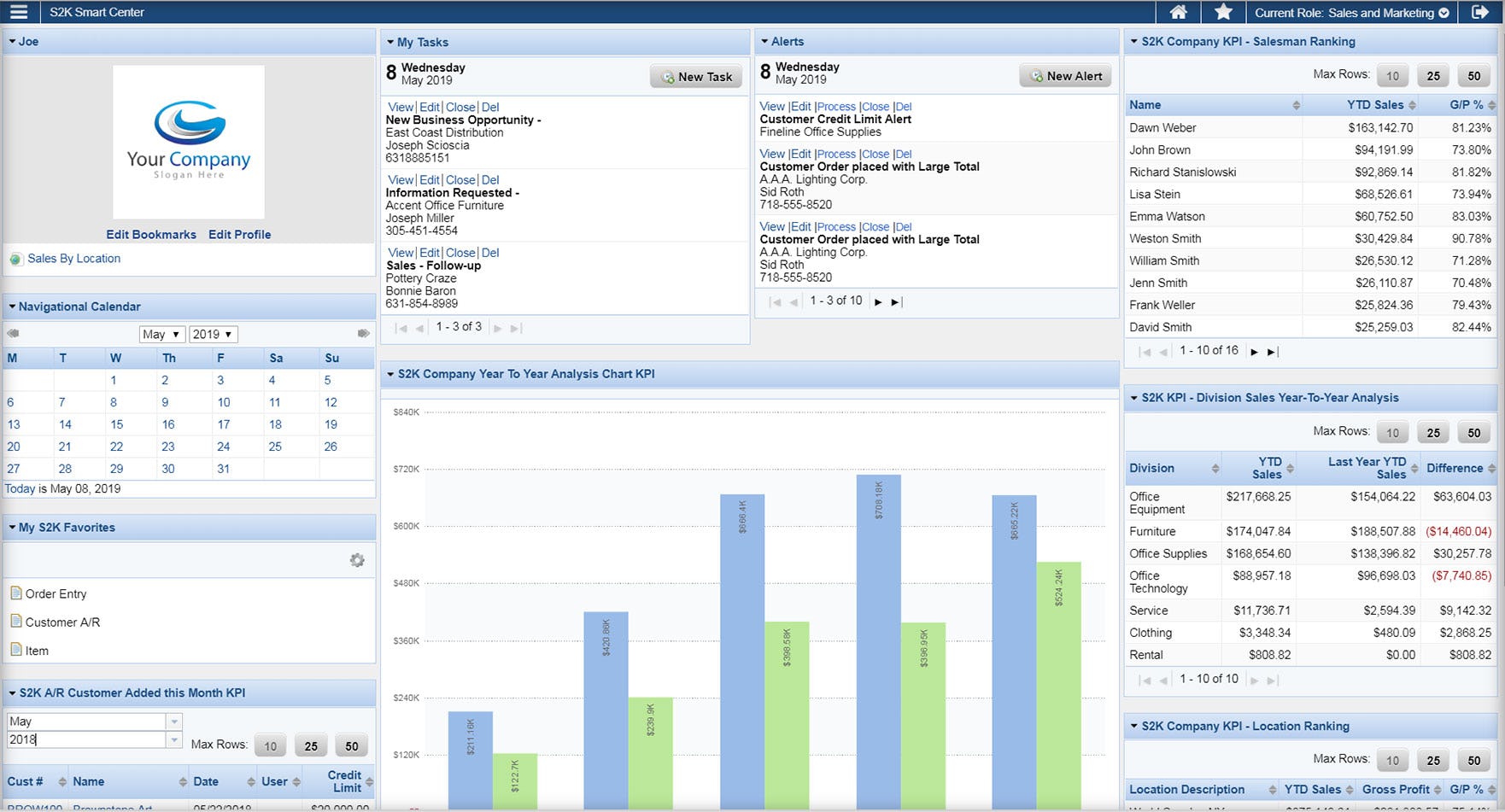Image resolution: width=1505 pixels, height=812 pixels.
Task: Click the New Alert button
Action: point(1064,75)
